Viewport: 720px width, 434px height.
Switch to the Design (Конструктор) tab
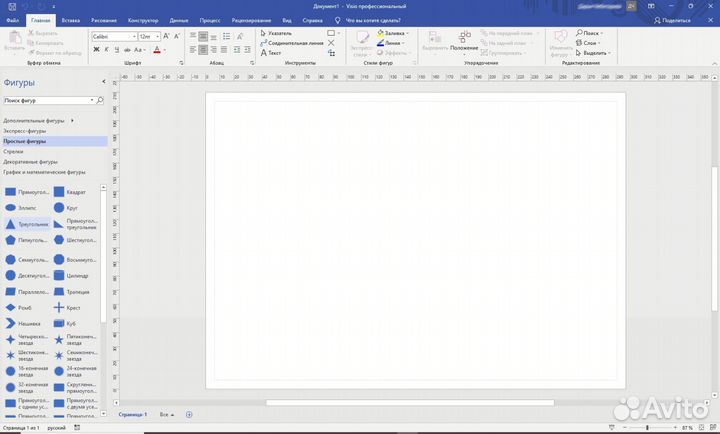pyautogui.click(x=143, y=20)
